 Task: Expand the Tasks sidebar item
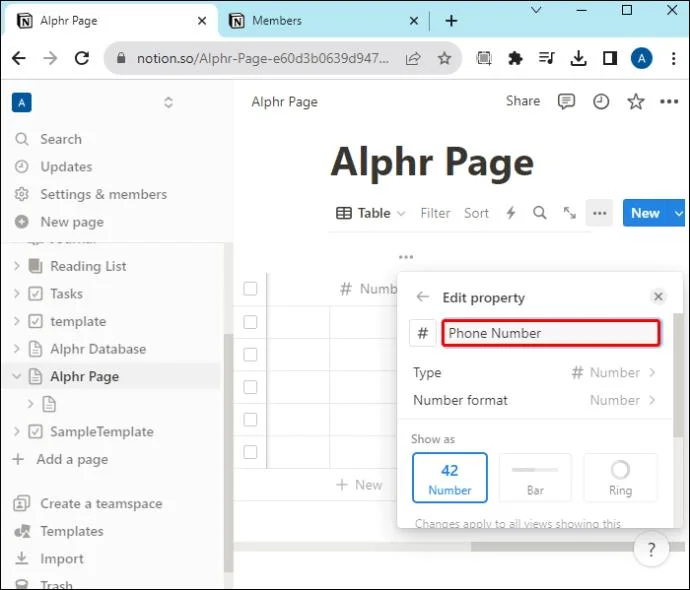(x=17, y=294)
